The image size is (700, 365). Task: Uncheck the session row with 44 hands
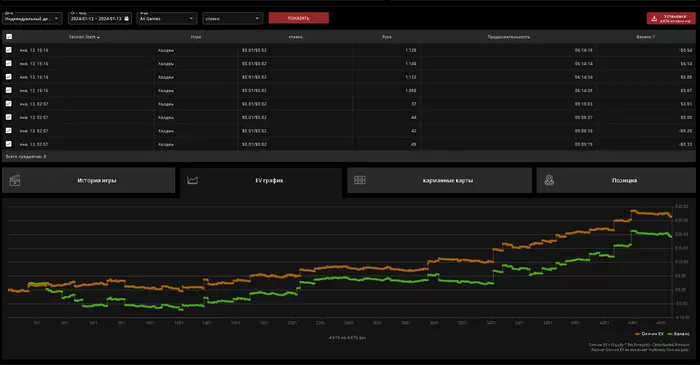click(8, 117)
